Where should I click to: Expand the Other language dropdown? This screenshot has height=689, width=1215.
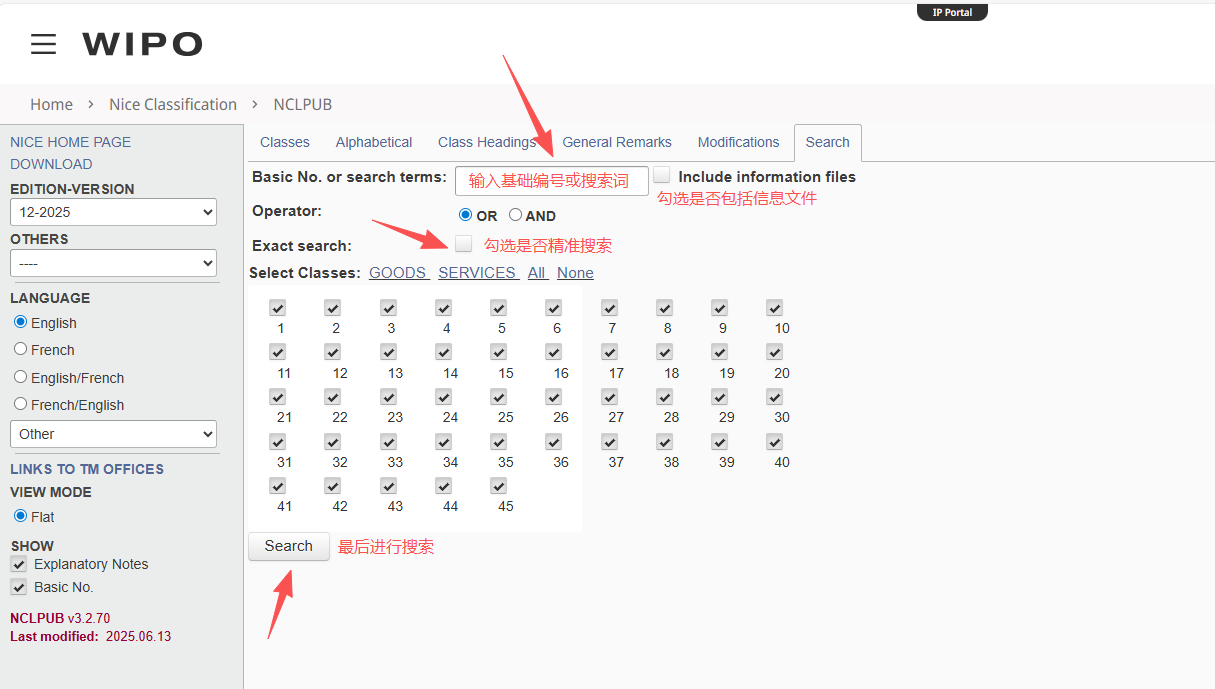(x=113, y=434)
